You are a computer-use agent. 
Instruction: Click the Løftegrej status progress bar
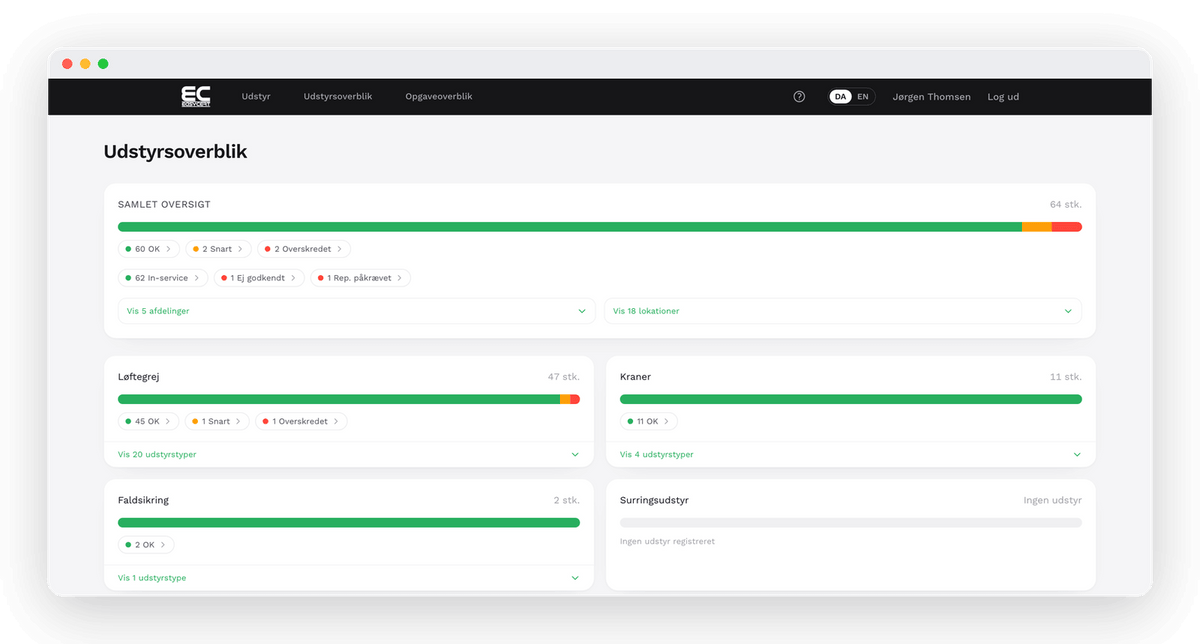click(x=349, y=399)
